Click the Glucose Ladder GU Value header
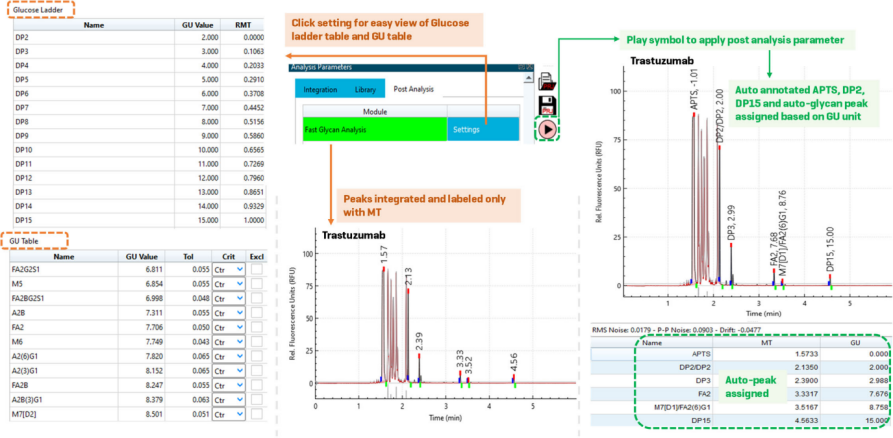Image resolution: width=893 pixels, height=438 pixels. click(x=198, y=24)
